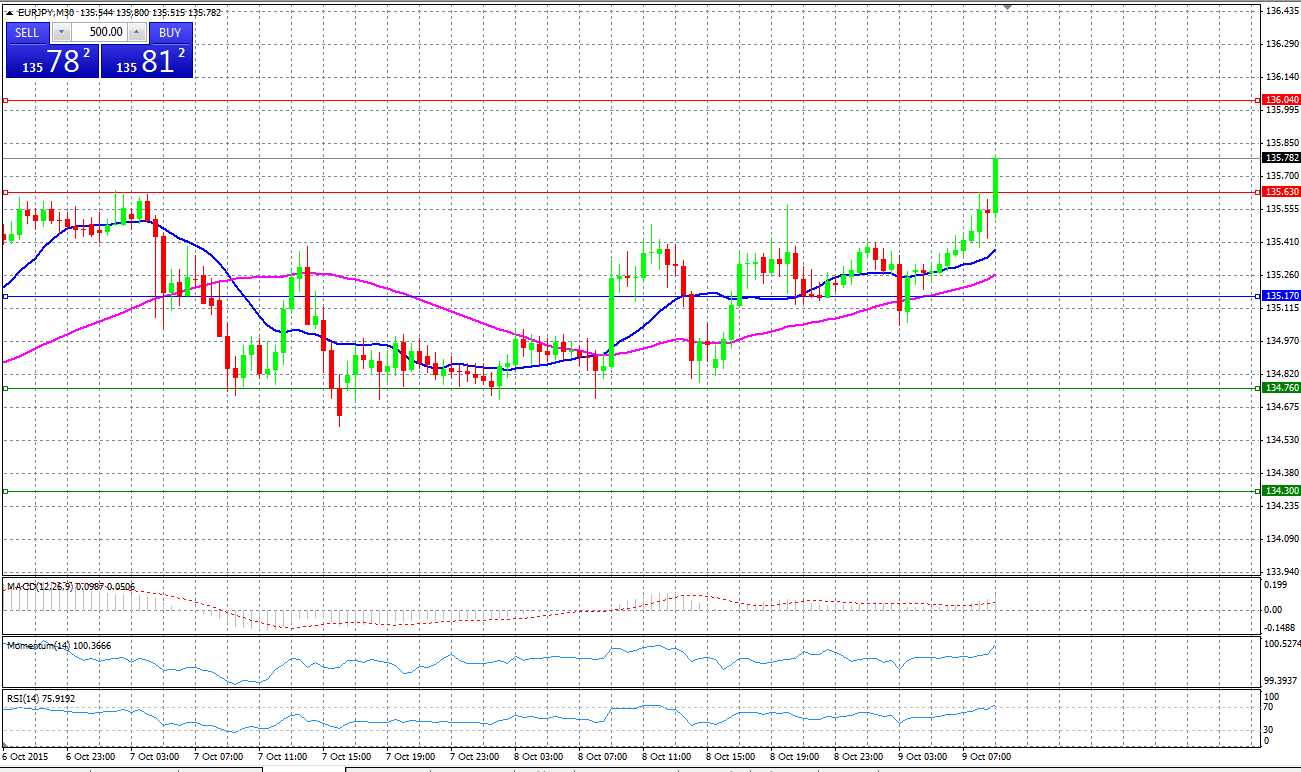Click the SELL button
Screen dimensions: 1301x772
tap(27, 32)
